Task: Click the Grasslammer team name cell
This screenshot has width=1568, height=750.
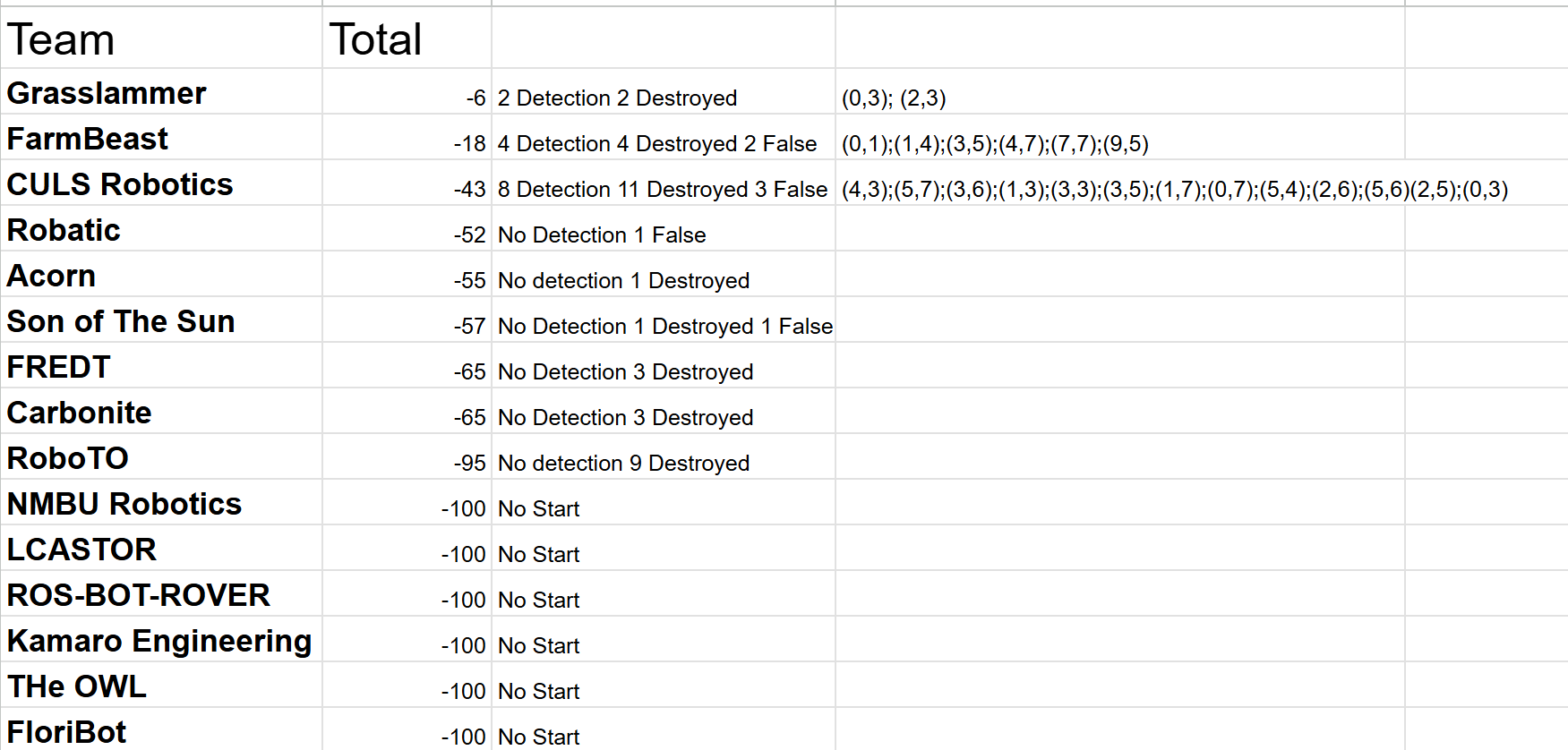Action: (161, 91)
